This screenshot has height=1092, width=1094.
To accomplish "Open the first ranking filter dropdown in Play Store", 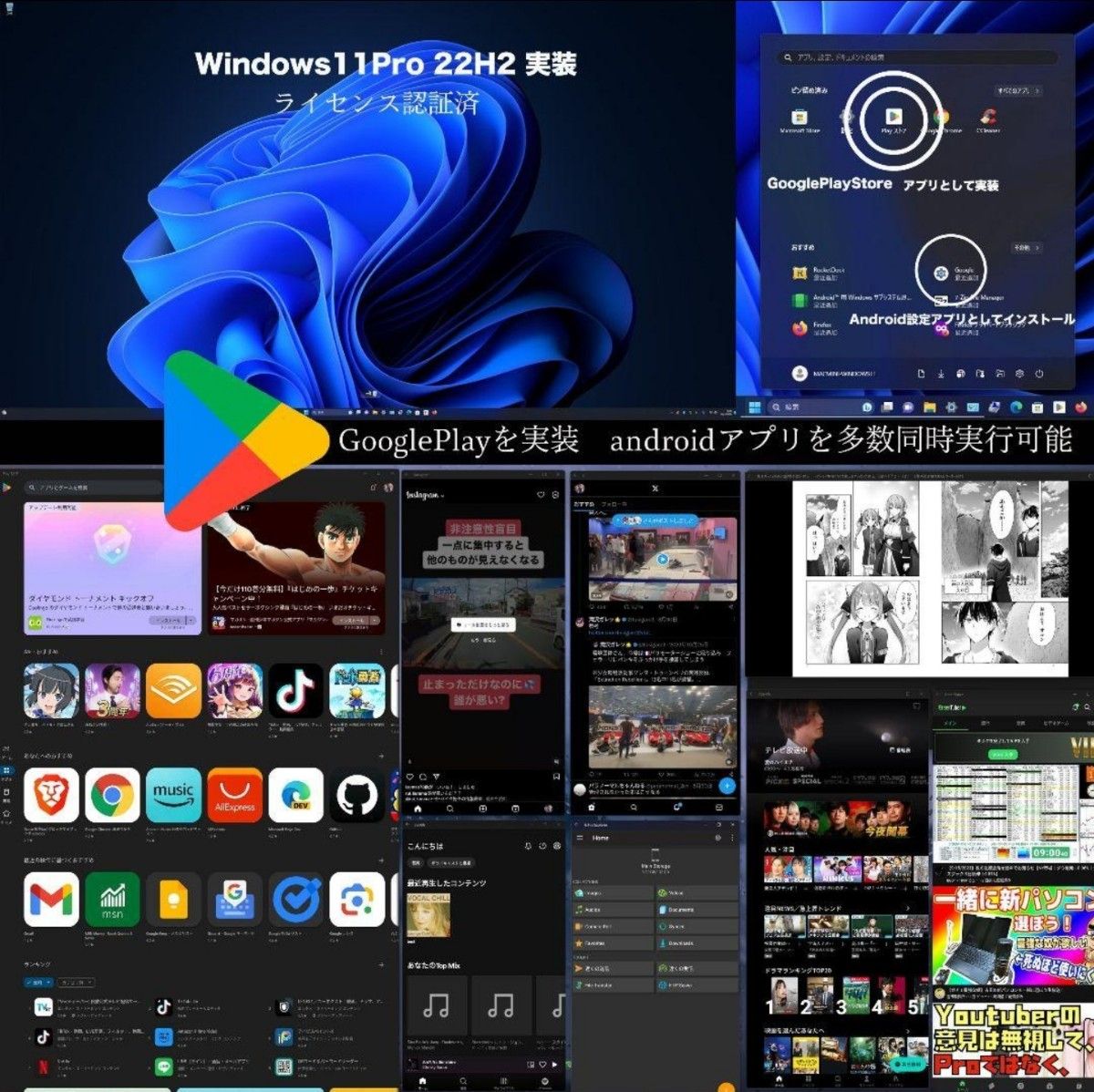I will tap(40, 983).
